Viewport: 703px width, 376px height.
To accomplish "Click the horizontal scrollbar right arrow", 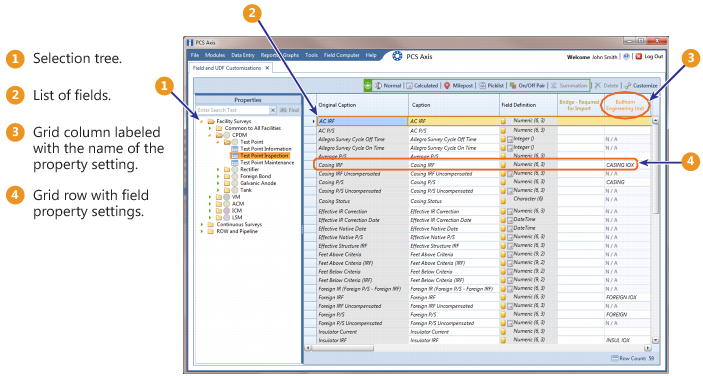I will [x=647, y=348].
